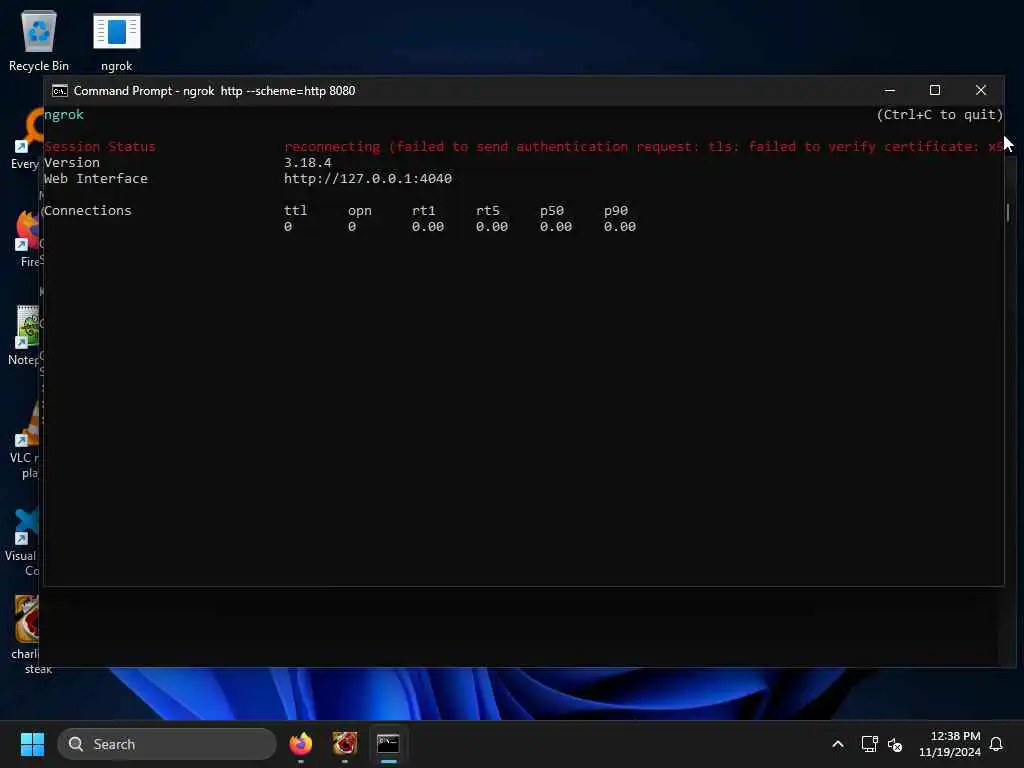The image size is (1024, 768).
Task: Click the red Session Status label
Action: [100, 146]
